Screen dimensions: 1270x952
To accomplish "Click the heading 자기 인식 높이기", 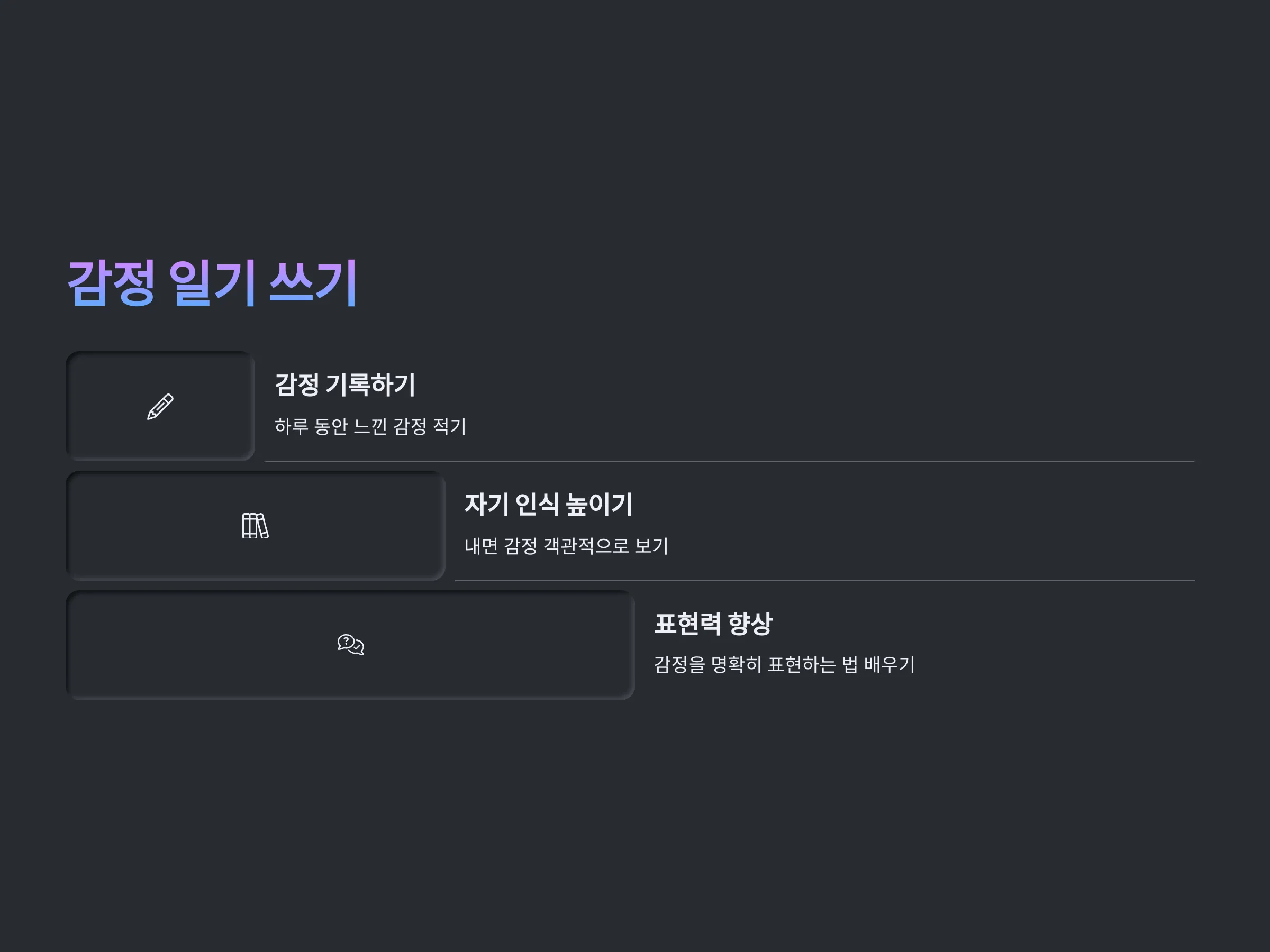I will click(x=548, y=505).
